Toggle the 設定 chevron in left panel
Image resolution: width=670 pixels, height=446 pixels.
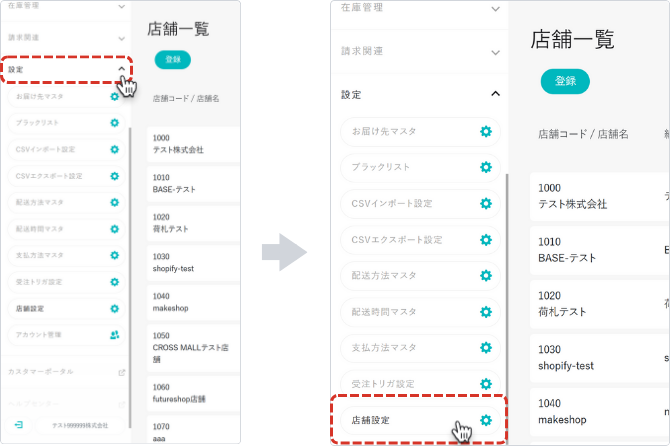click(x=121, y=69)
